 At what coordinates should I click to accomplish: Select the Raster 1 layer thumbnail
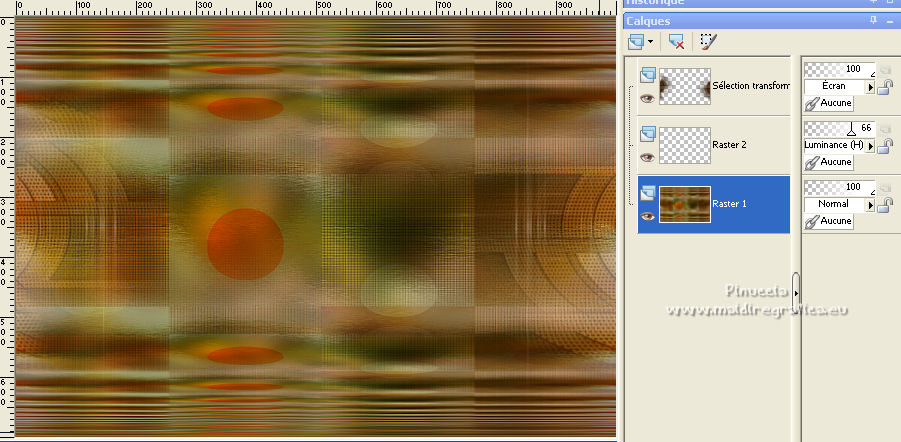pyautogui.click(x=685, y=204)
